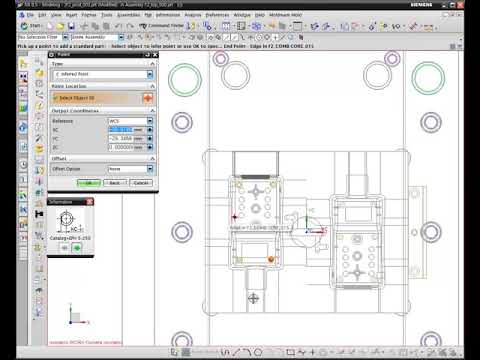Open the Command Finder

[x=161, y=26]
